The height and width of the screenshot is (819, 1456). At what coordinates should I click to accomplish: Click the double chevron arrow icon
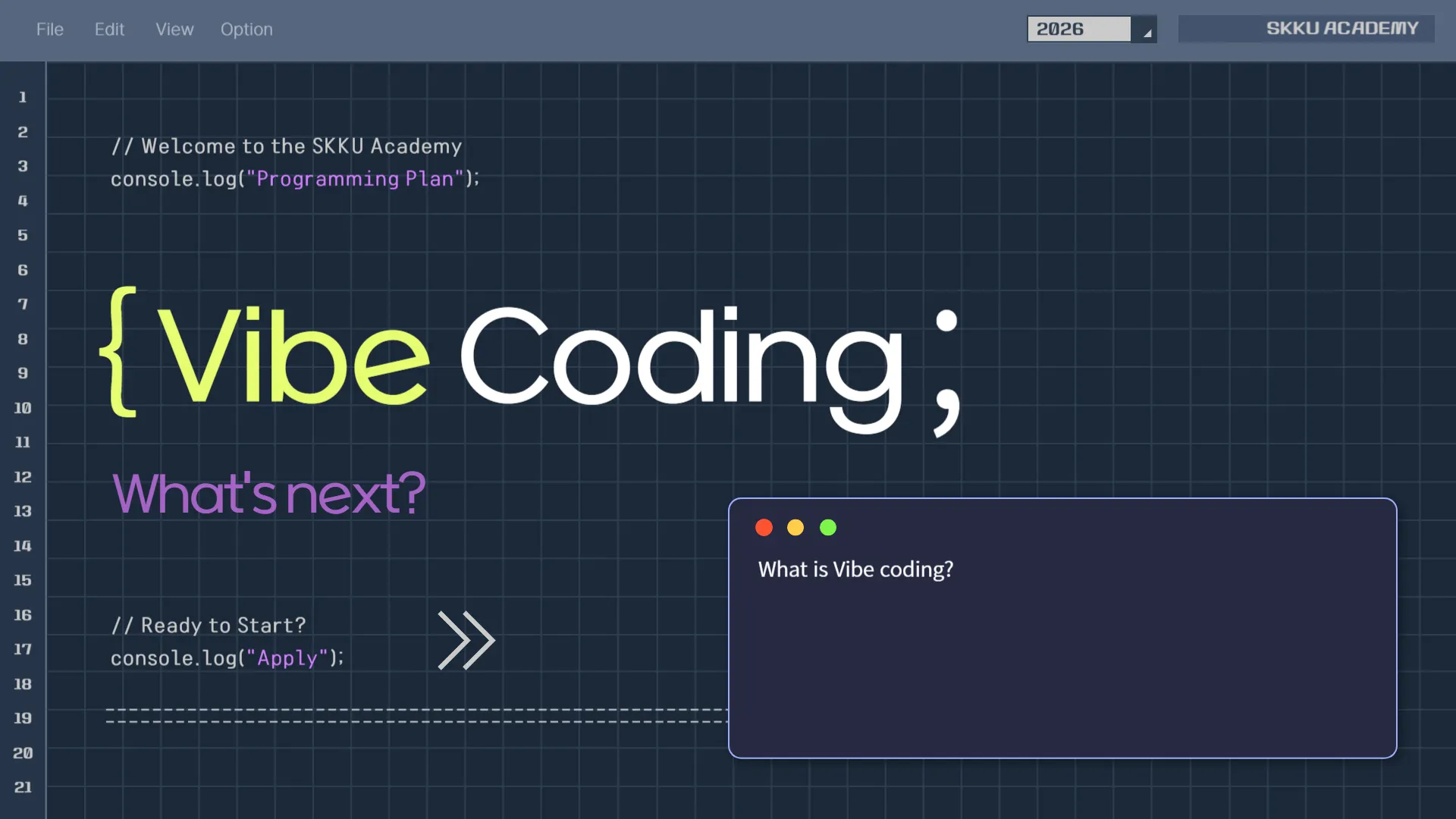(x=466, y=641)
